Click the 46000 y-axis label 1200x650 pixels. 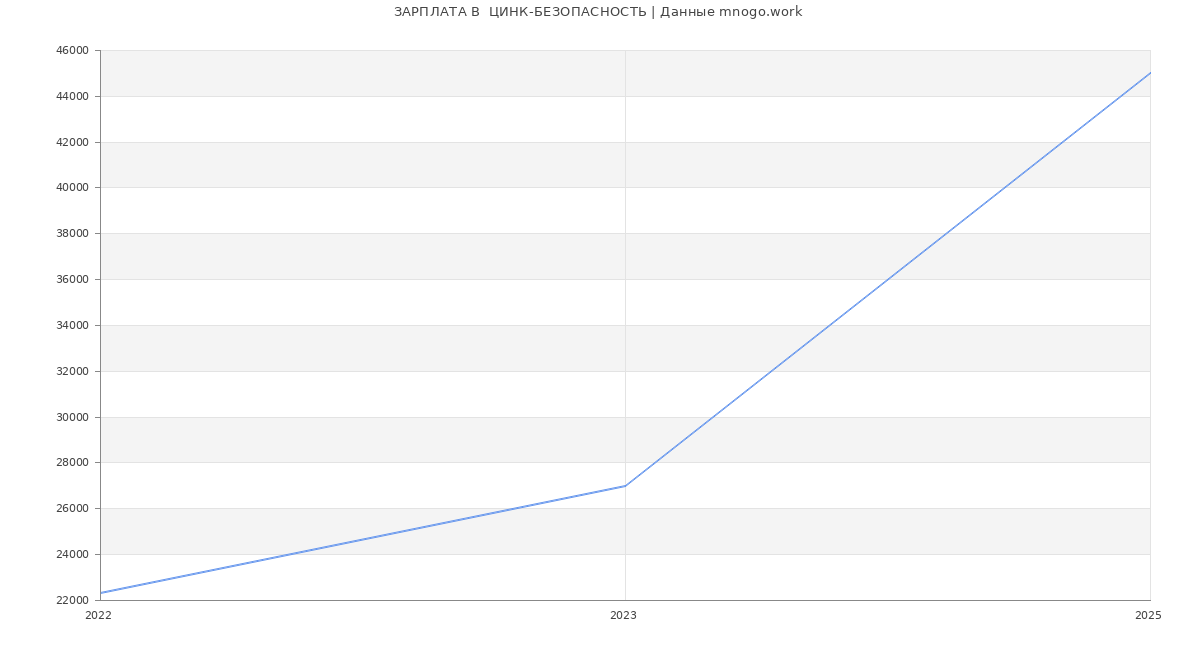pyautogui.click(x=71, y=51)
